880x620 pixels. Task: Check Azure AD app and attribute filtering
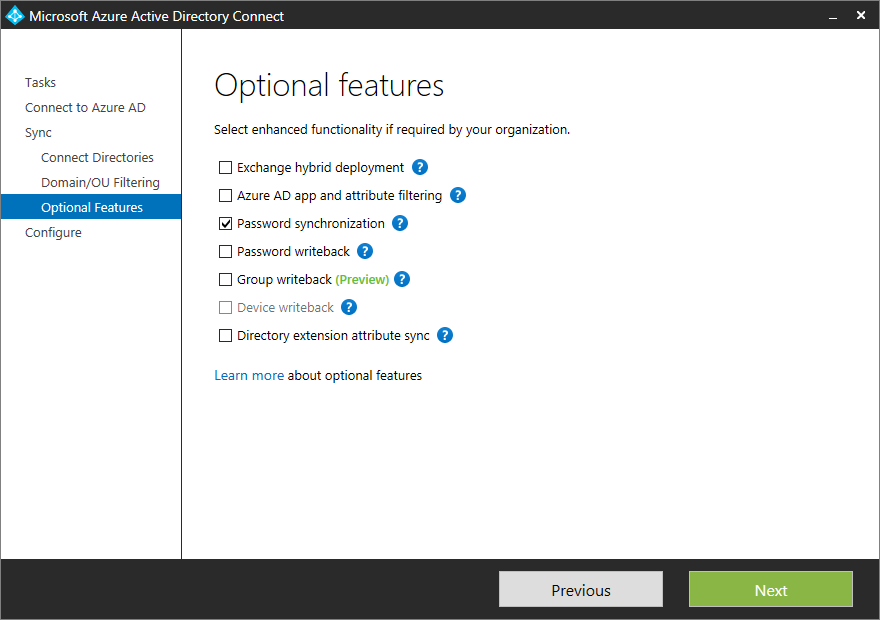[225, 195]
